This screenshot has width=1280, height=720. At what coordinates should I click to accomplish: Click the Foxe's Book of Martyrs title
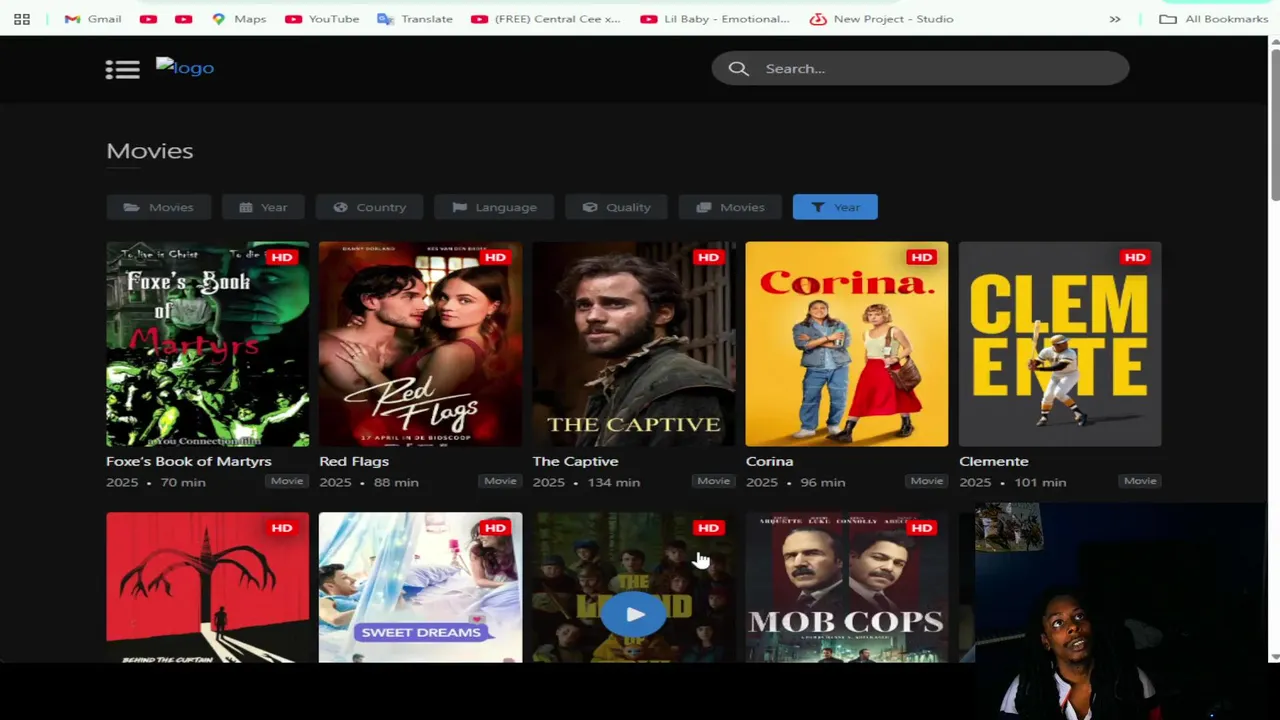click(x=189, y=461)
